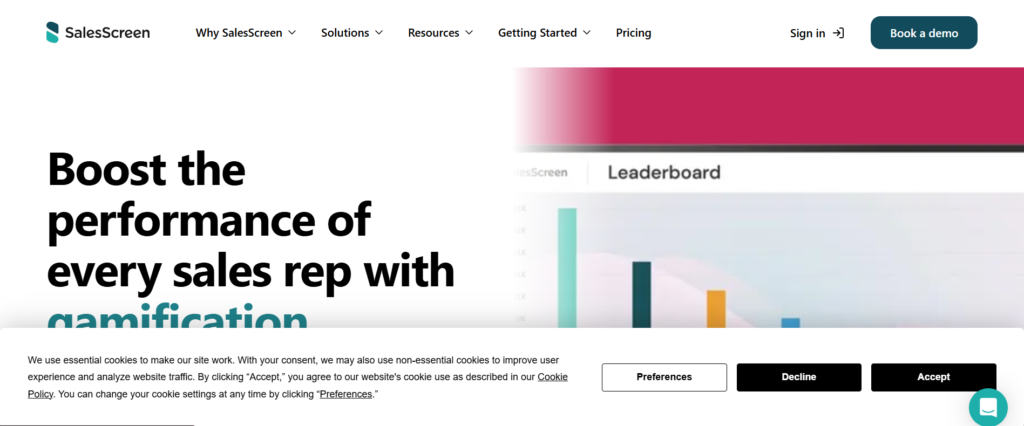This screenshot has width=1024, height=426.
Task: Click the Sign in link
Action: click(x=807, y=33)
